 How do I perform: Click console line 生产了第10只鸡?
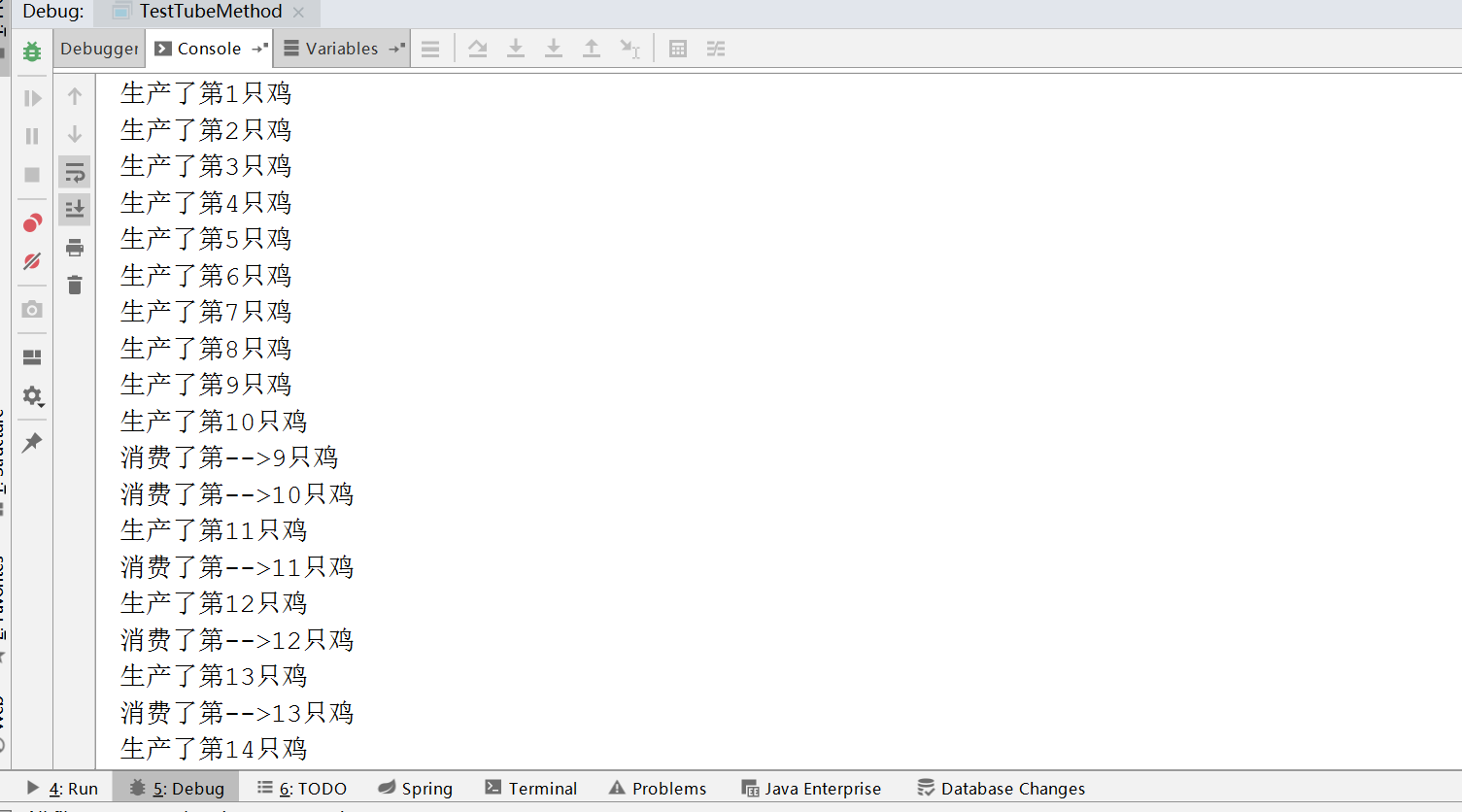coord(214,422)
